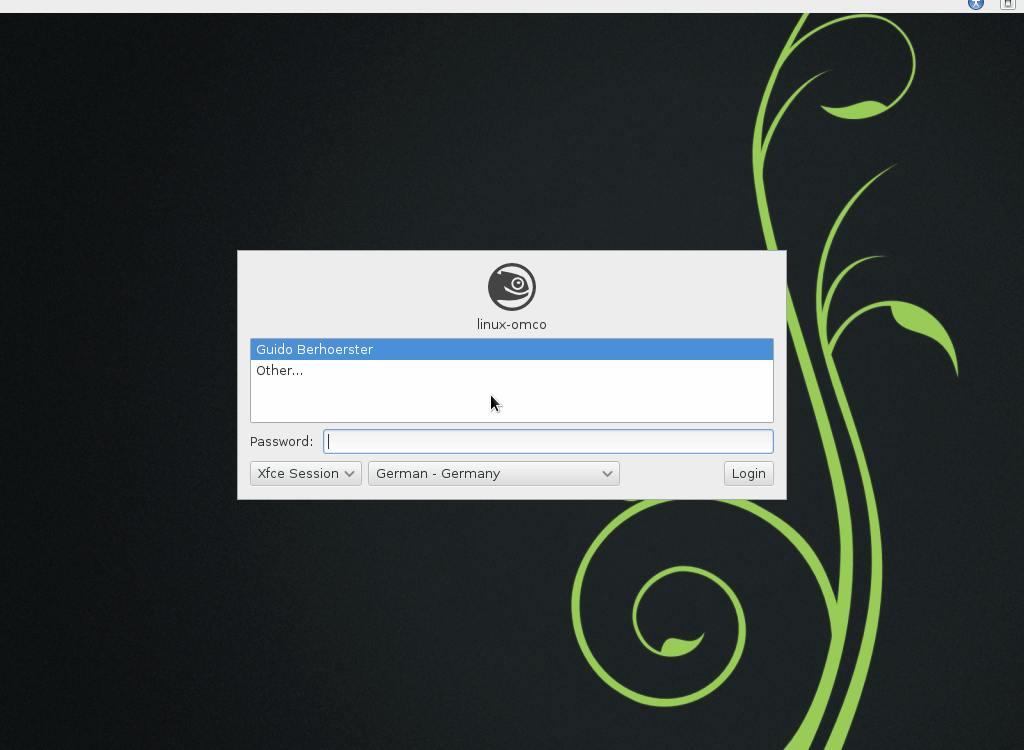Viewport: 1024px width, 750px height.
Task: Click empty area of the top panel
Action: coord(500,6)
